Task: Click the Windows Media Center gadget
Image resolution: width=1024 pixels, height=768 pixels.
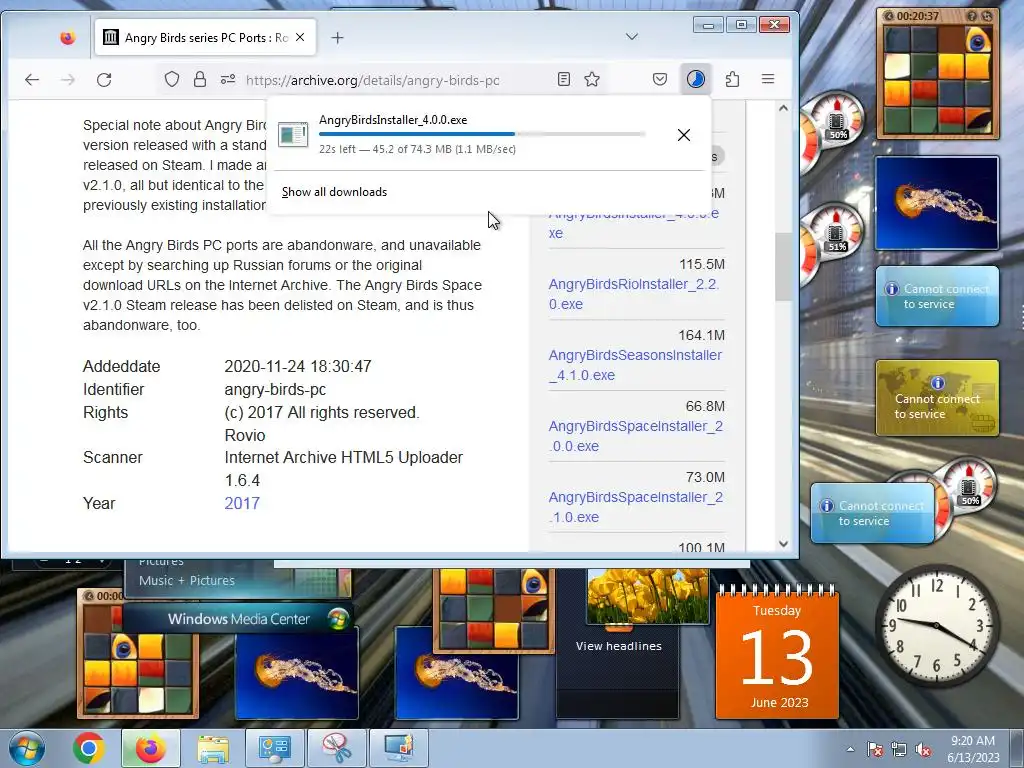Action: coord(238,619)
